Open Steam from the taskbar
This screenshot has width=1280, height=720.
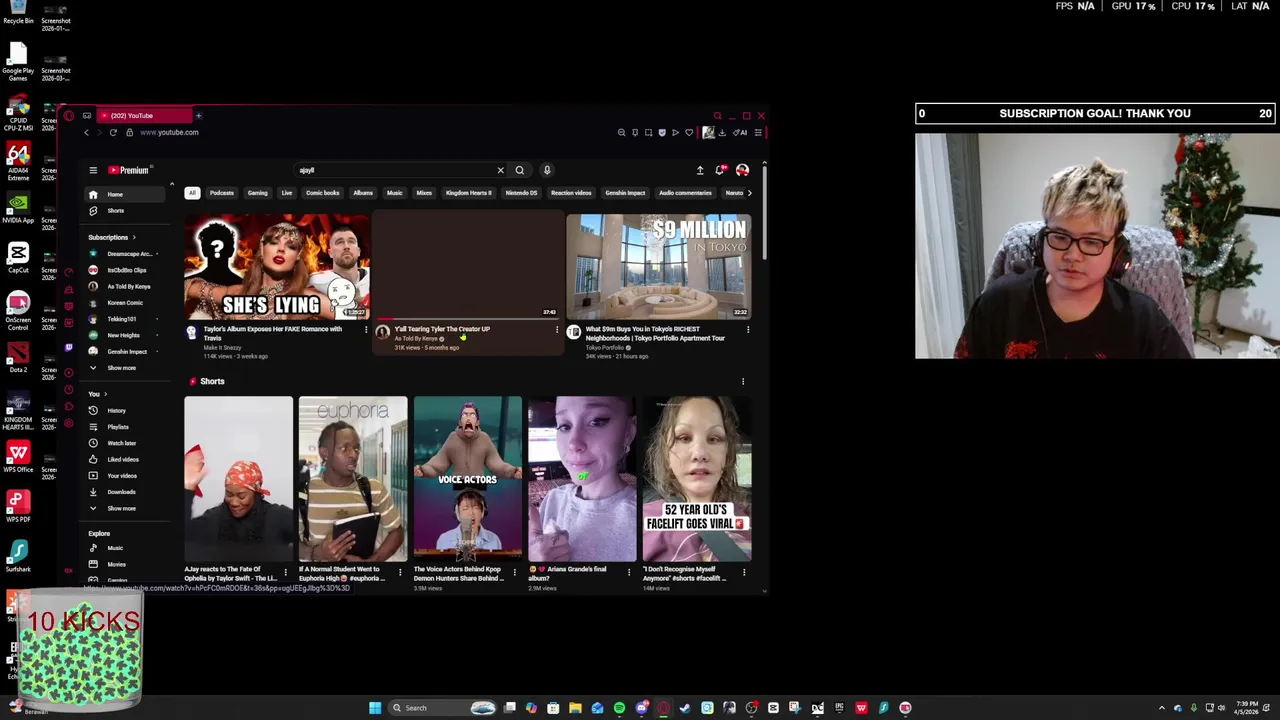[x=685, y=708]
